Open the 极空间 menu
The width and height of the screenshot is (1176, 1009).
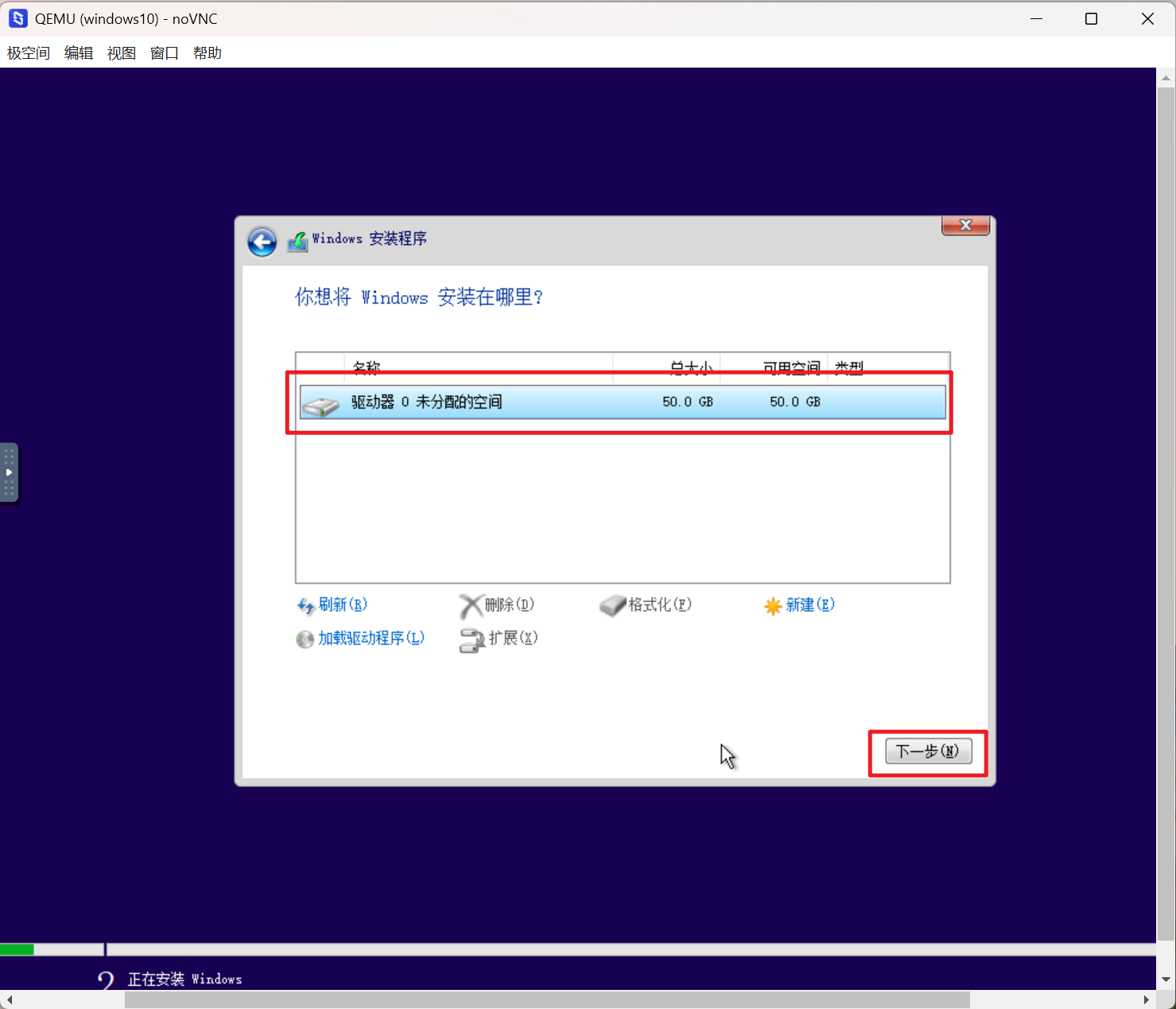(29, 53)
